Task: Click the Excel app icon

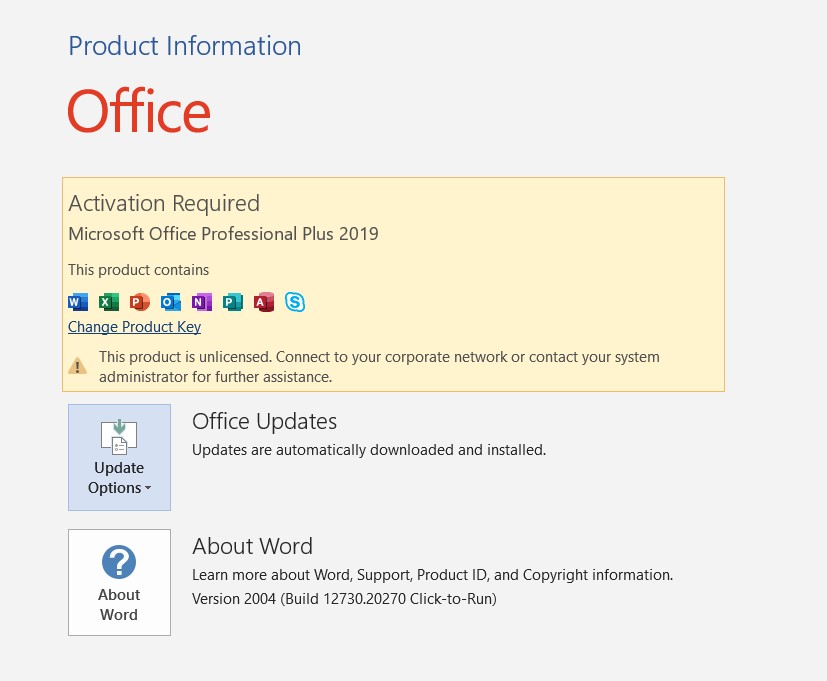Action: (109, 302)
